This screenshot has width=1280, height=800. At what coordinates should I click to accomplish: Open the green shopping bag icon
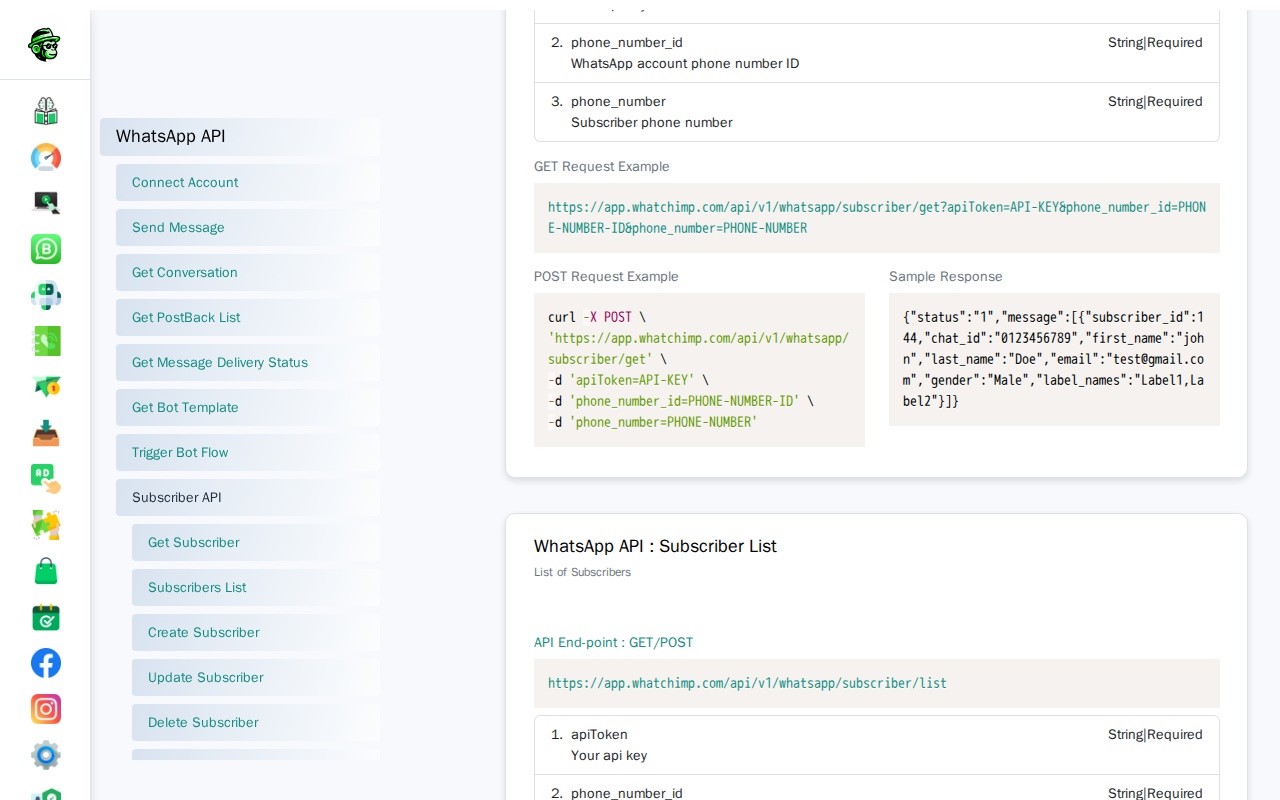pyautogui.click(x=46, y=571)
